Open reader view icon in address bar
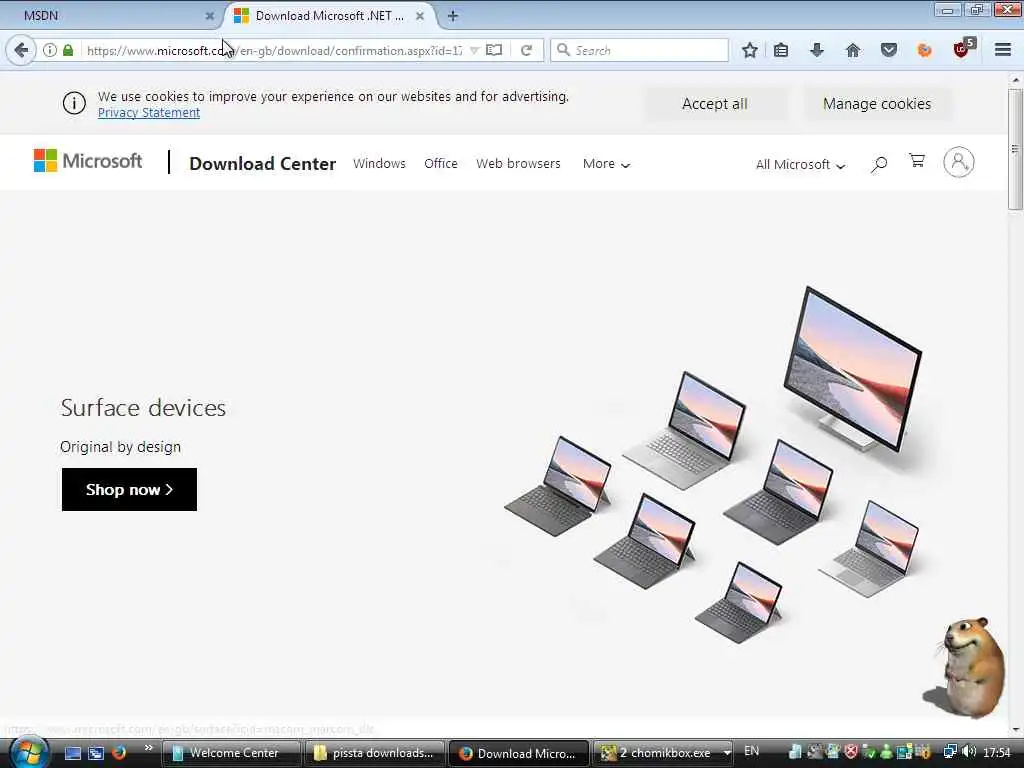Viewport: 1024px width, 768px height. point(494,50)
